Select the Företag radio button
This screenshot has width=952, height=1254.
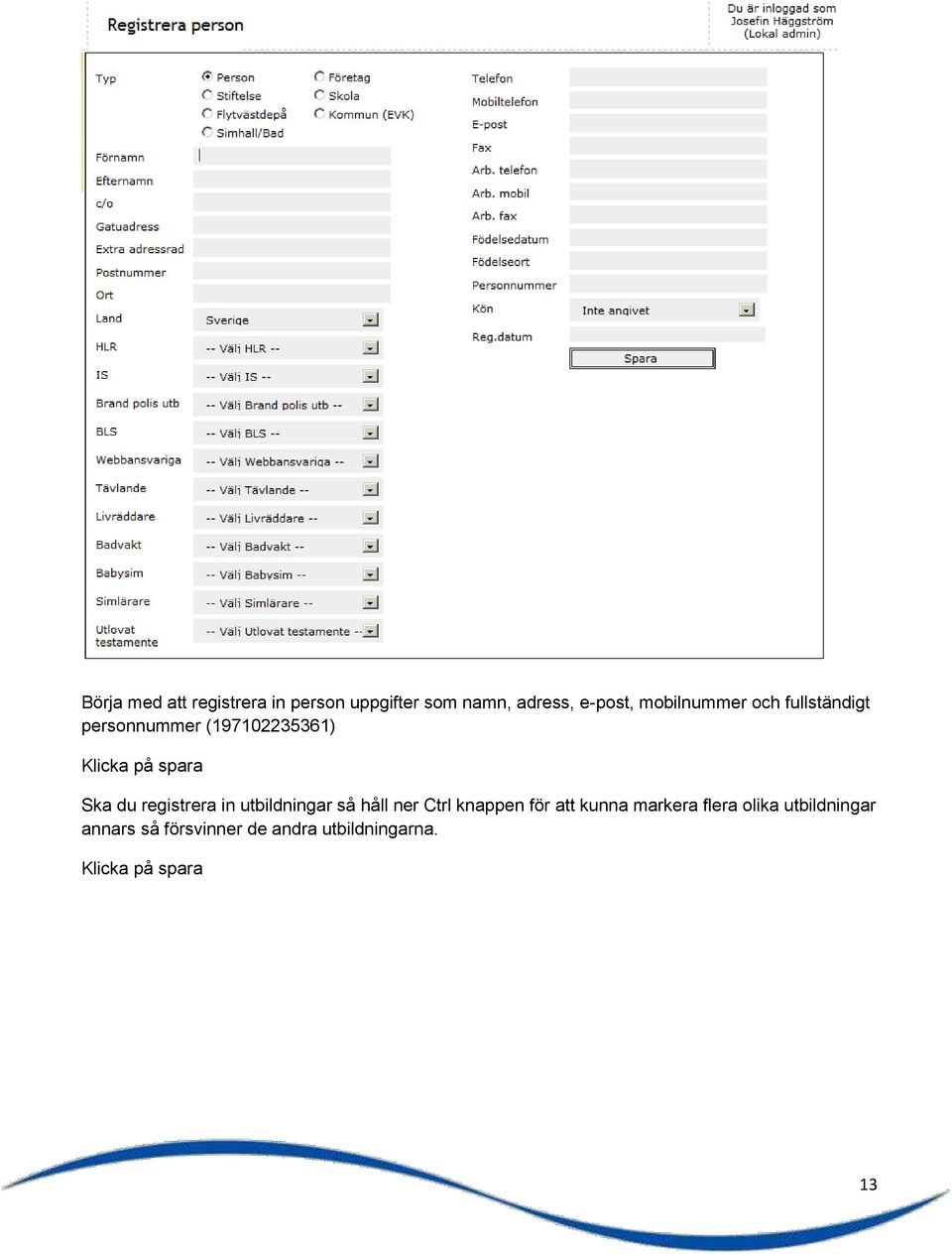[319, 76]
